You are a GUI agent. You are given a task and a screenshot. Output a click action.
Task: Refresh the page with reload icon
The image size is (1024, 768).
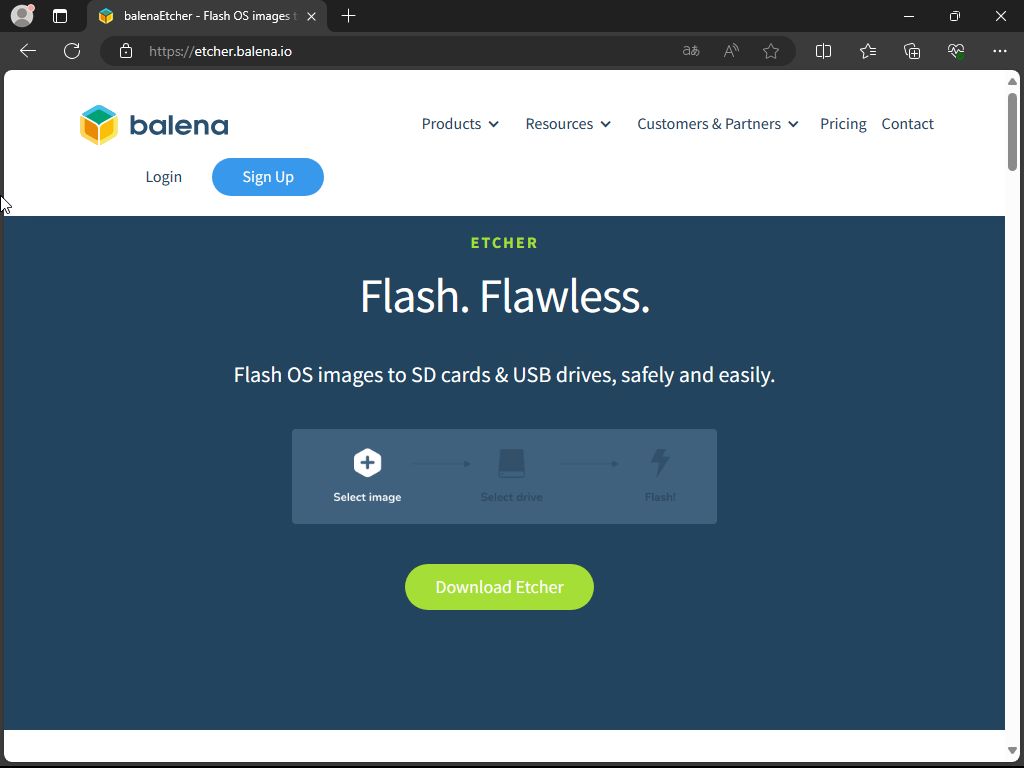click(x=72, y=51)
